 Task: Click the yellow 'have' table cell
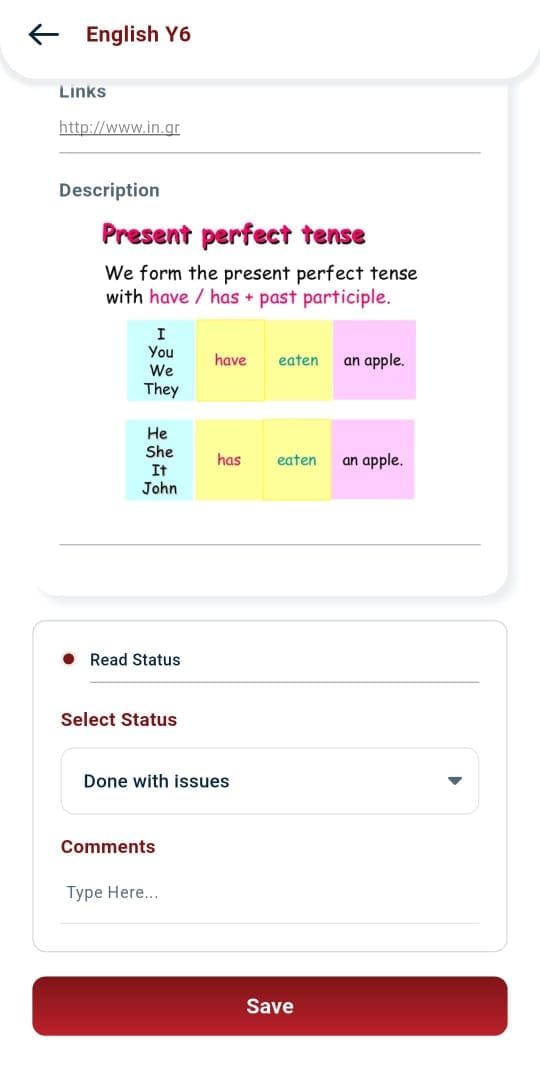click(x=231, y=360)
